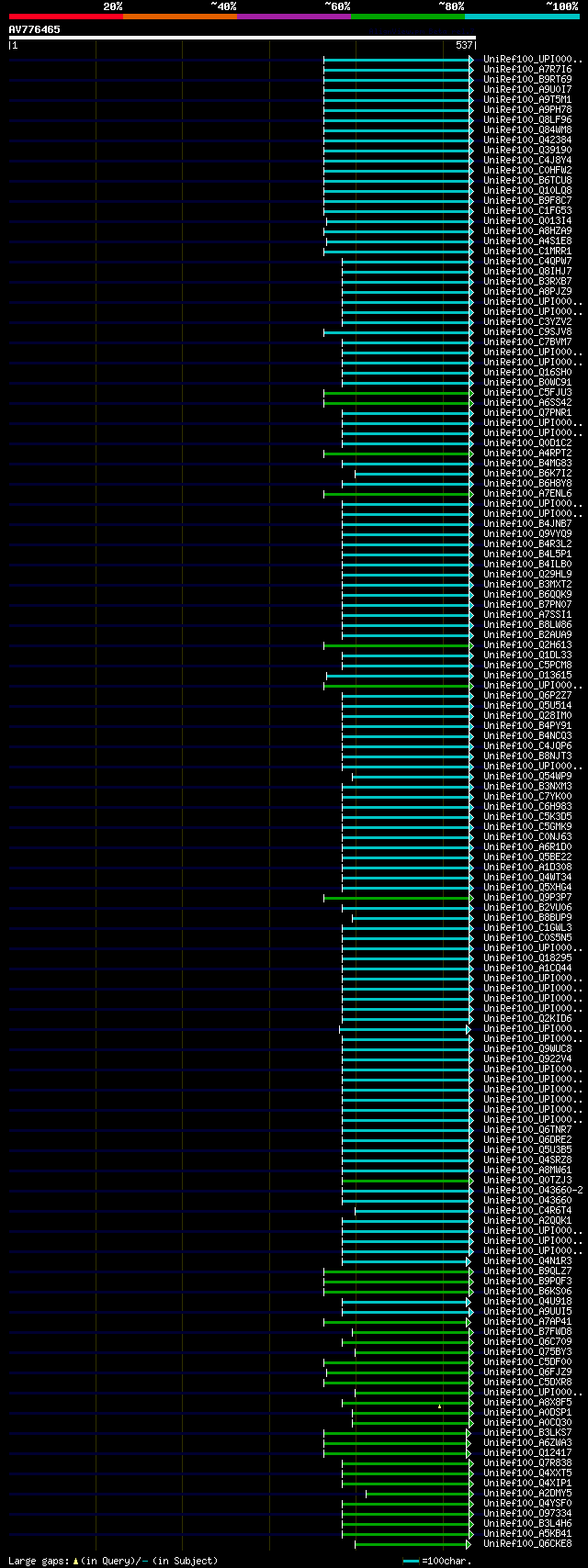Open hit UniRef100_Q7PNR1
The height and width of the screenshot is (1568, 588).
527,412
